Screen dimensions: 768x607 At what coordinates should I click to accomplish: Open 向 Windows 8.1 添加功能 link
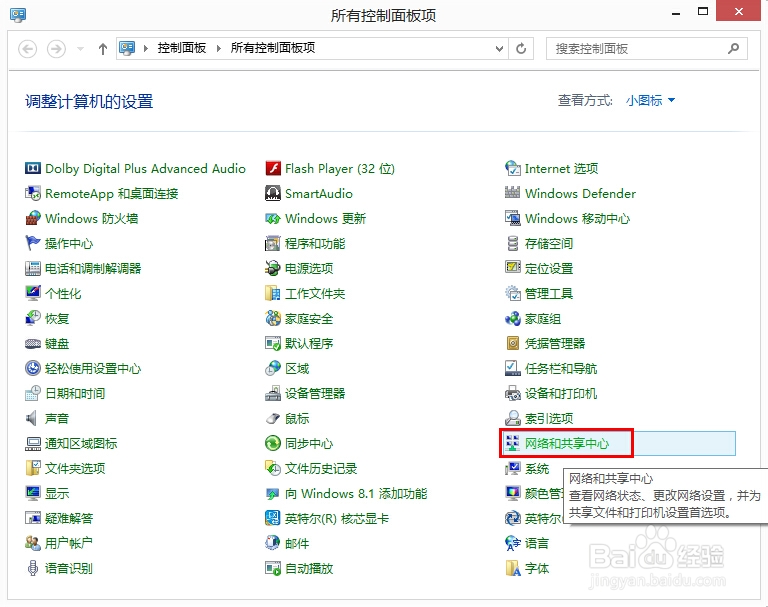tap(356, 493)
